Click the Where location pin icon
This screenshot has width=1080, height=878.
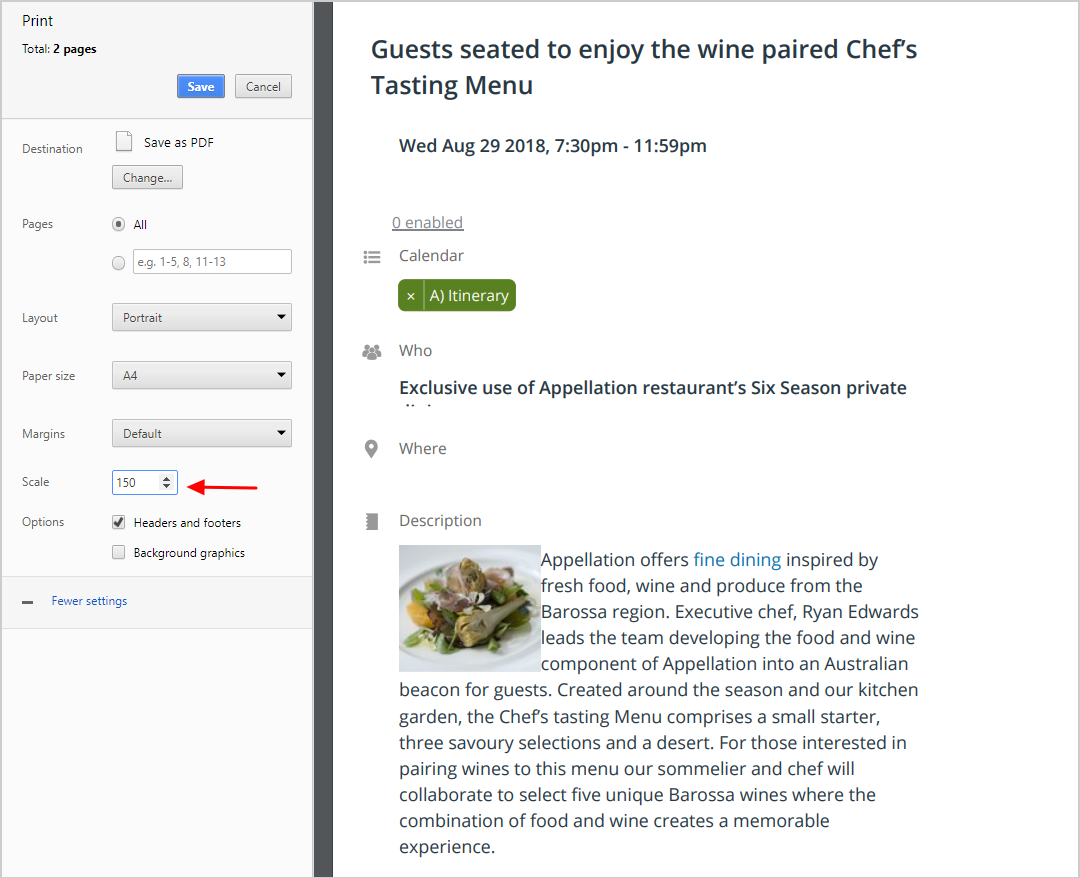[371, 449]
